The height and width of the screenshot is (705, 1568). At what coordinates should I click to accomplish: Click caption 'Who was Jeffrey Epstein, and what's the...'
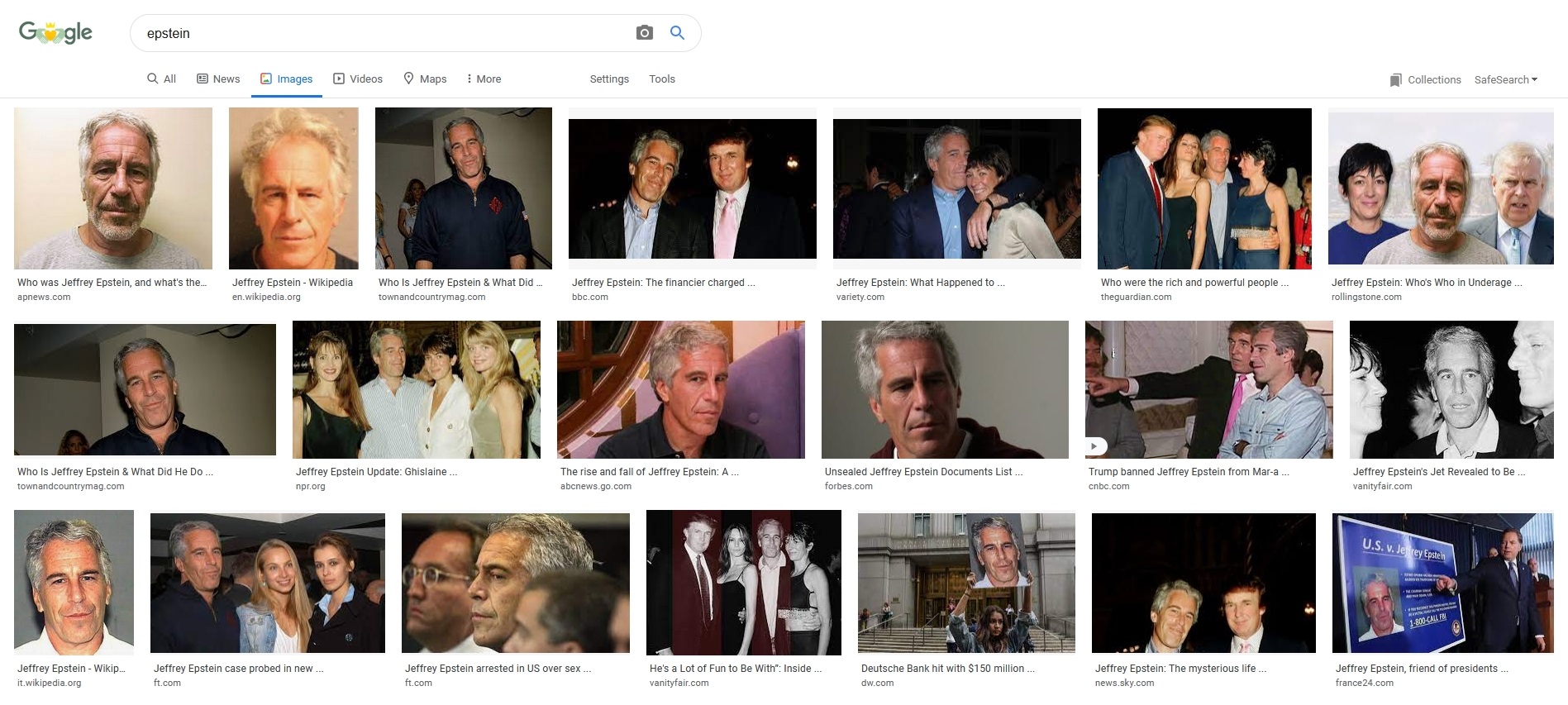(112, 283)
